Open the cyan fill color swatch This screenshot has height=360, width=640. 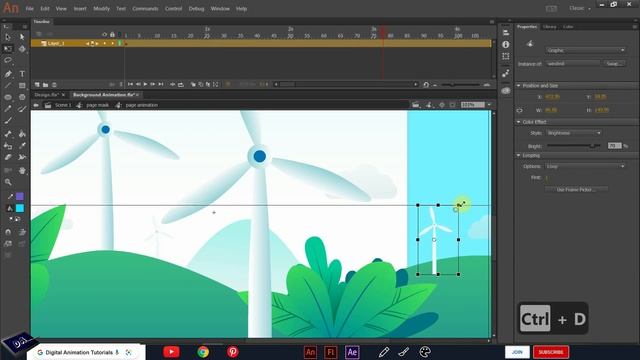pos(20,208)
